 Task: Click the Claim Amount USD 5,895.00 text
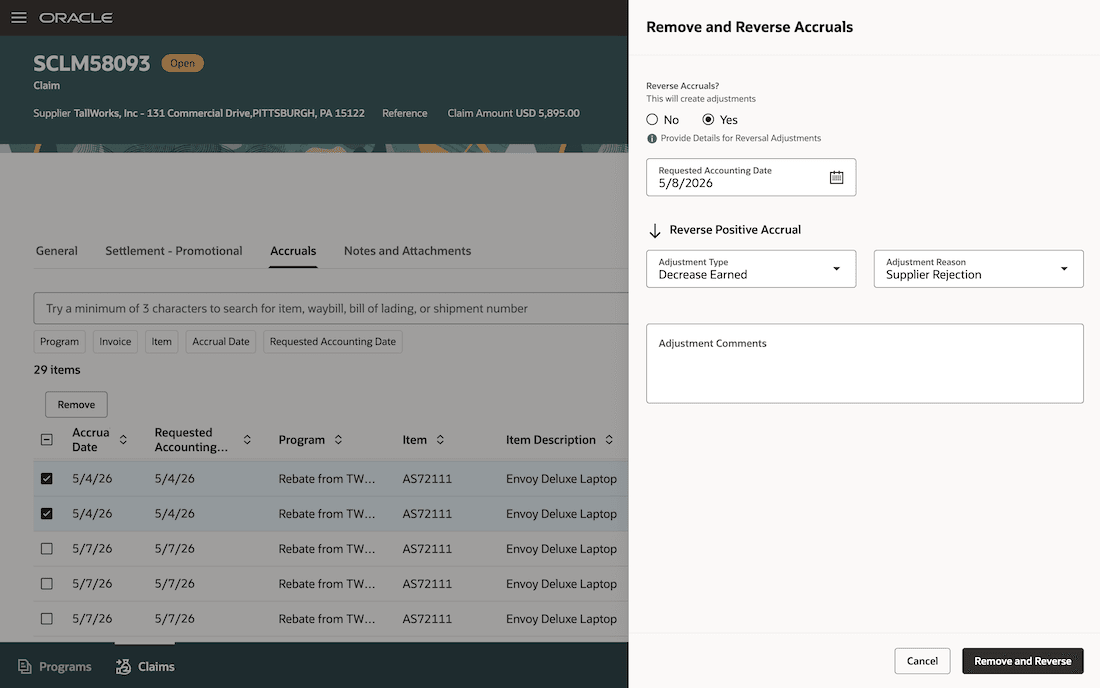tap(514, 113)
